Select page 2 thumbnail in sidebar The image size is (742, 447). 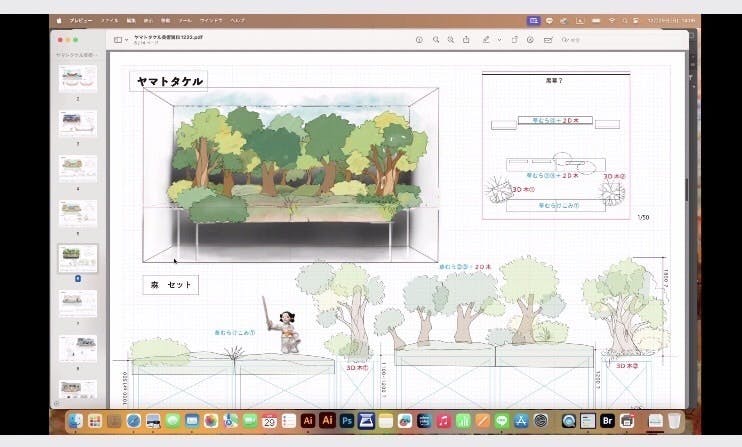tap(78, 78)
